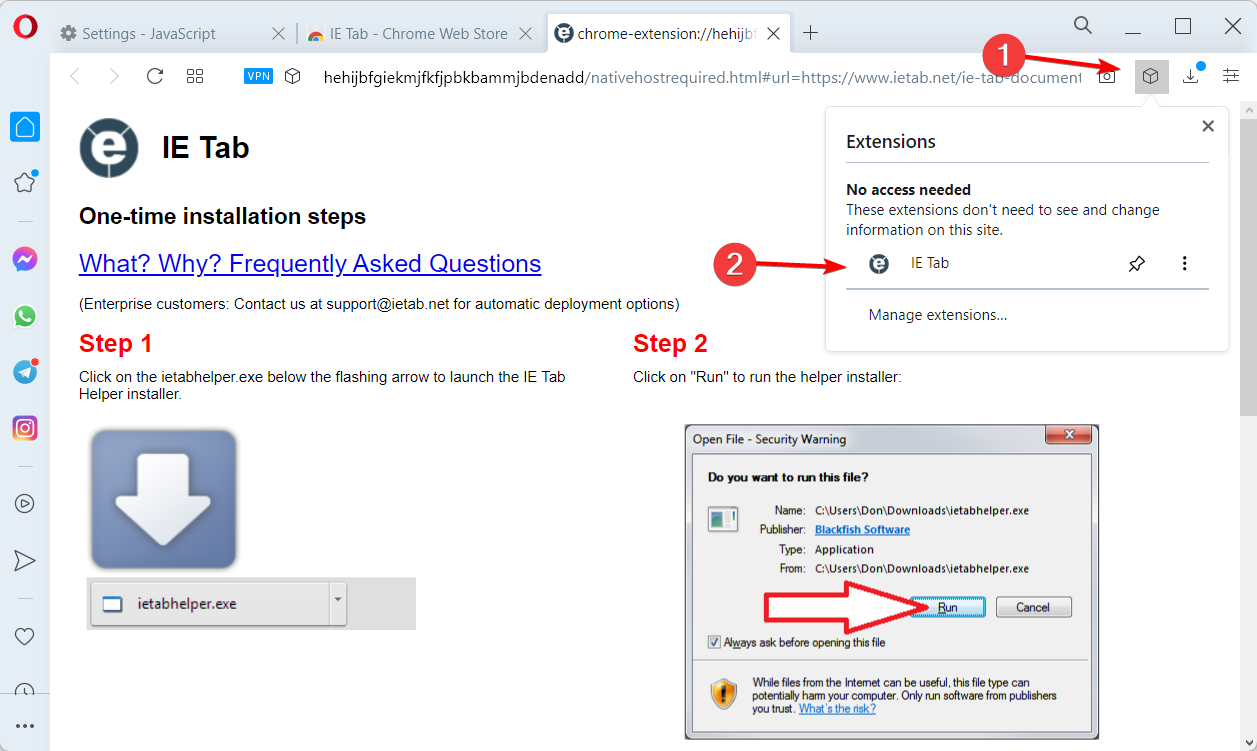The height and width of the screenshot is (751, 1257).
Task: Open Manage extensions...
Action: [938, 315]
